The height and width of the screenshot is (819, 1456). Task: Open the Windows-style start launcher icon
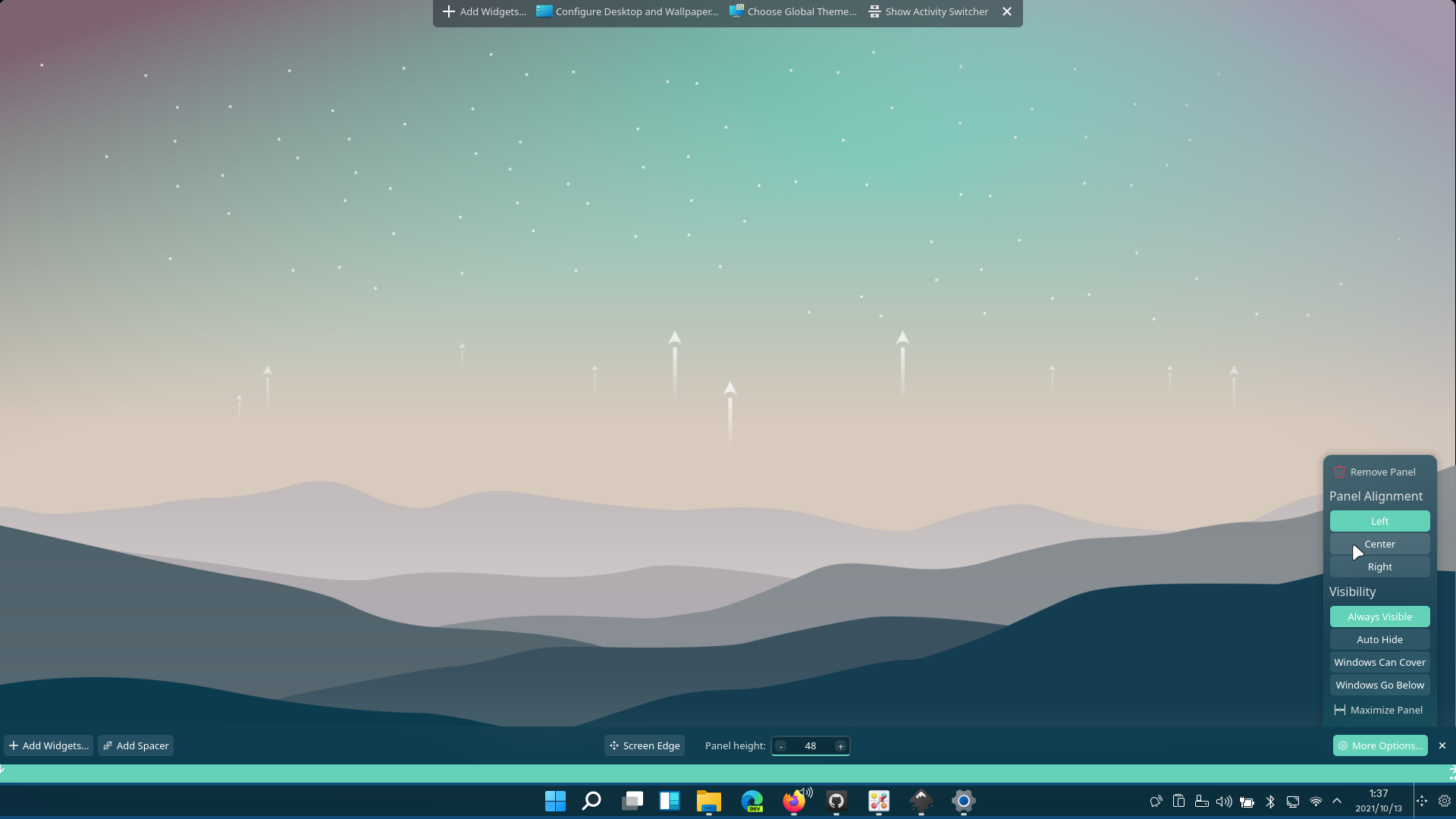tap(555, 801)
